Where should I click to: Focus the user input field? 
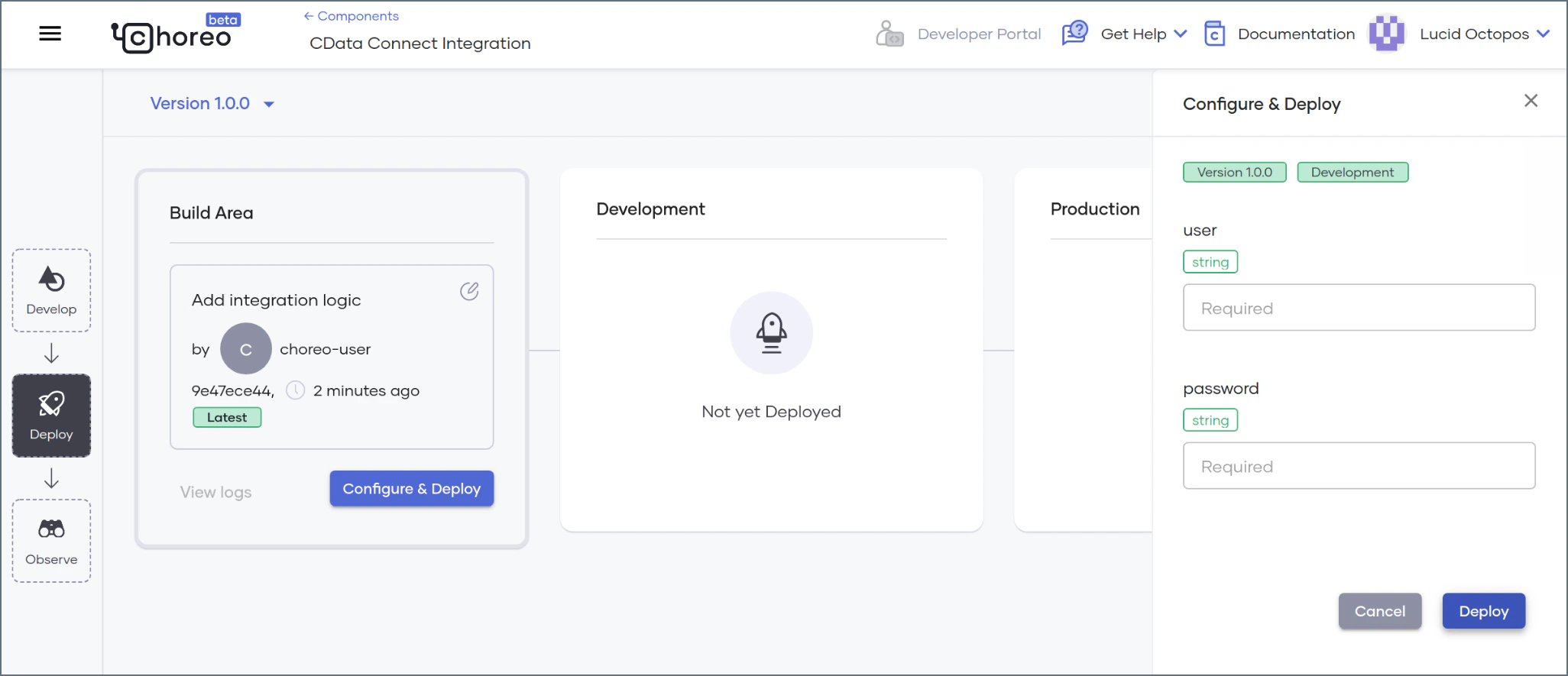1359,308
